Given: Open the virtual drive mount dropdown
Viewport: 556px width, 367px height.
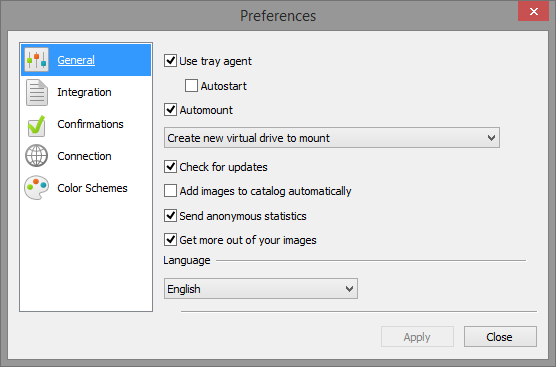Looking at the screenshot, I should [332, 138].
